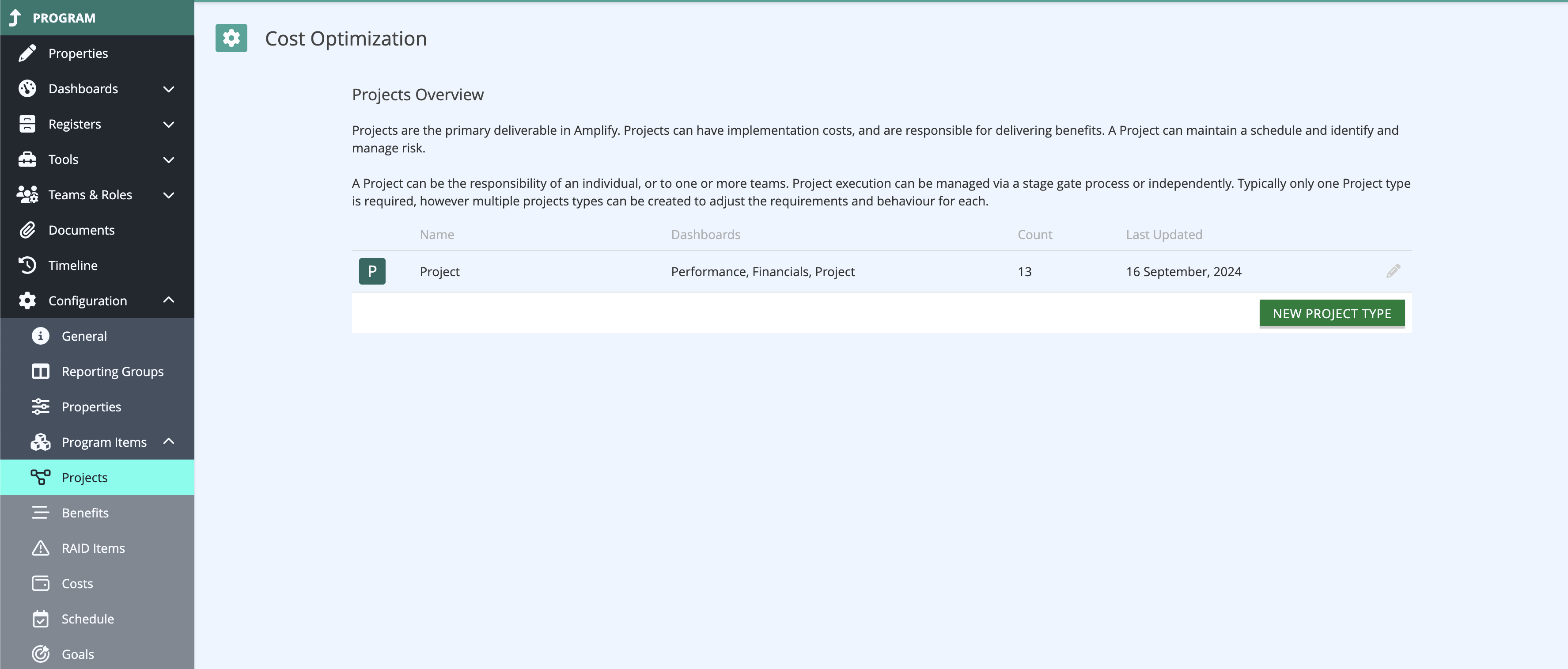This screenshot has width=1568, height=669.
Task: Click the Schedule calendar check icon
Action: (x=40, y=619)
